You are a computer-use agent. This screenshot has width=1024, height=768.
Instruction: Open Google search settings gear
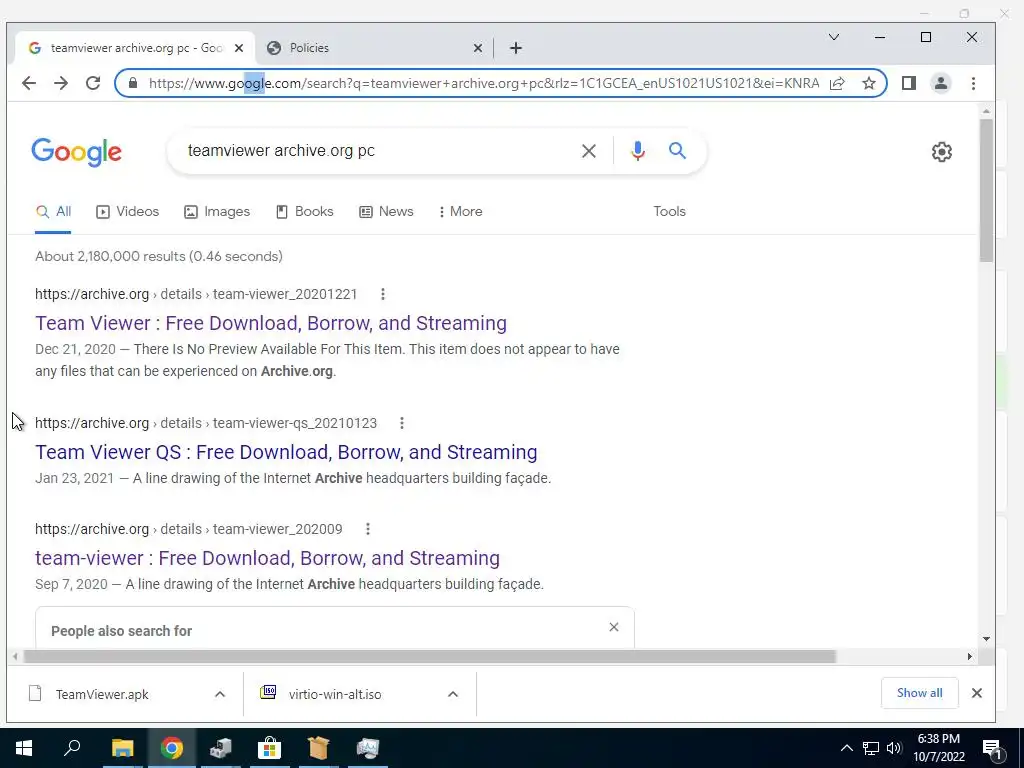tap(941, 152)
